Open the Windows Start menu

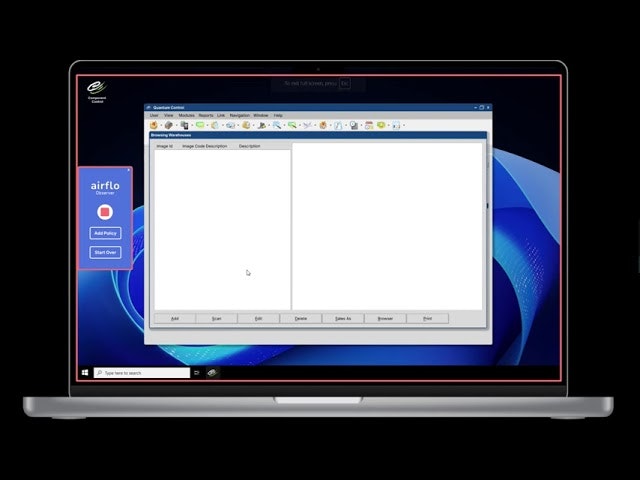(x=84, y=372)
